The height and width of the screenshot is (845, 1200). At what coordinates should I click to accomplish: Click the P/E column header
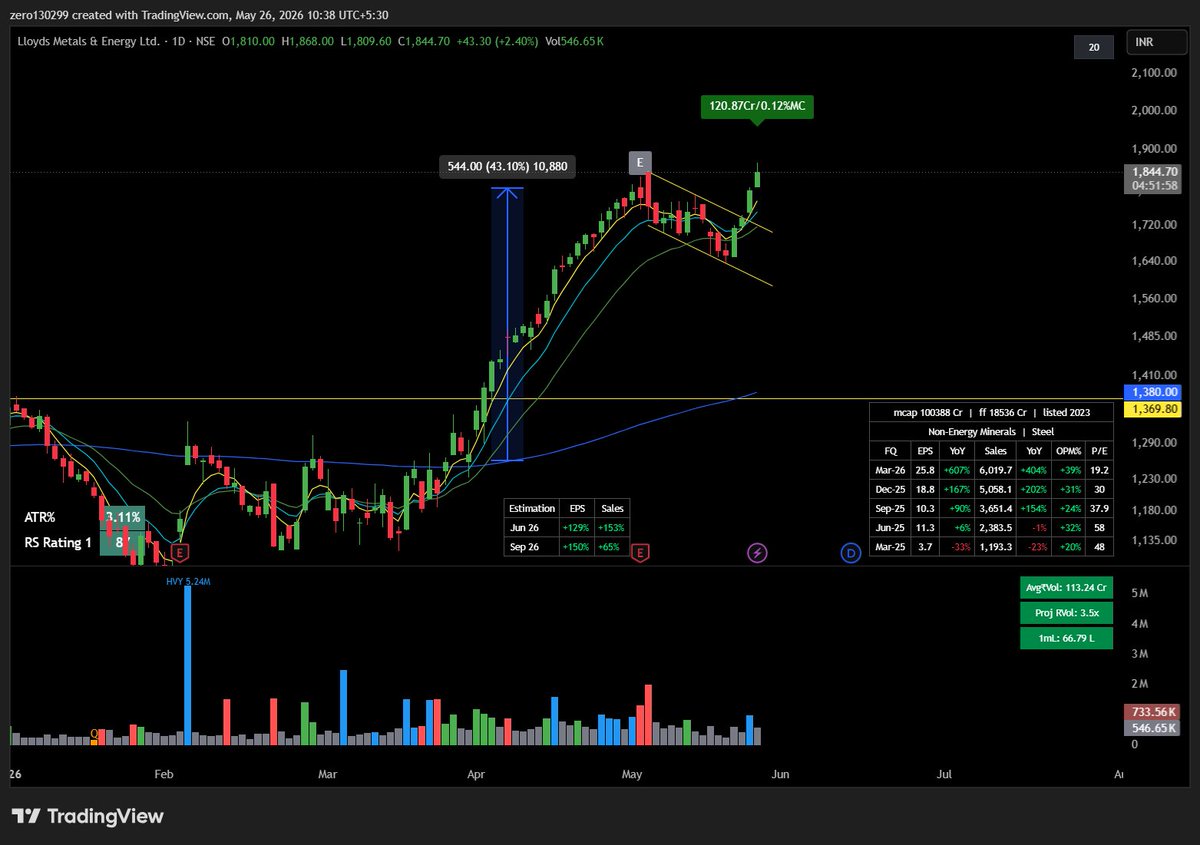pos(1100,451)
